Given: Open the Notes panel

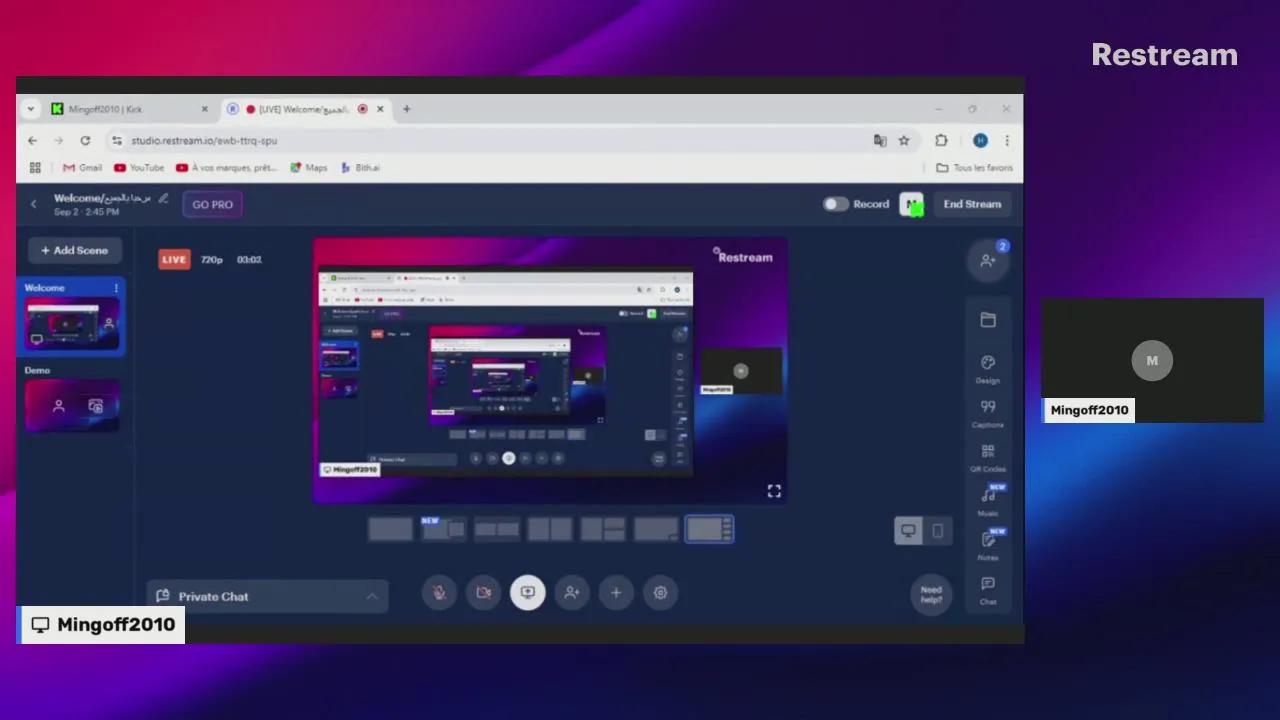Looking at the screenshot, I should (x=988, y=544).
